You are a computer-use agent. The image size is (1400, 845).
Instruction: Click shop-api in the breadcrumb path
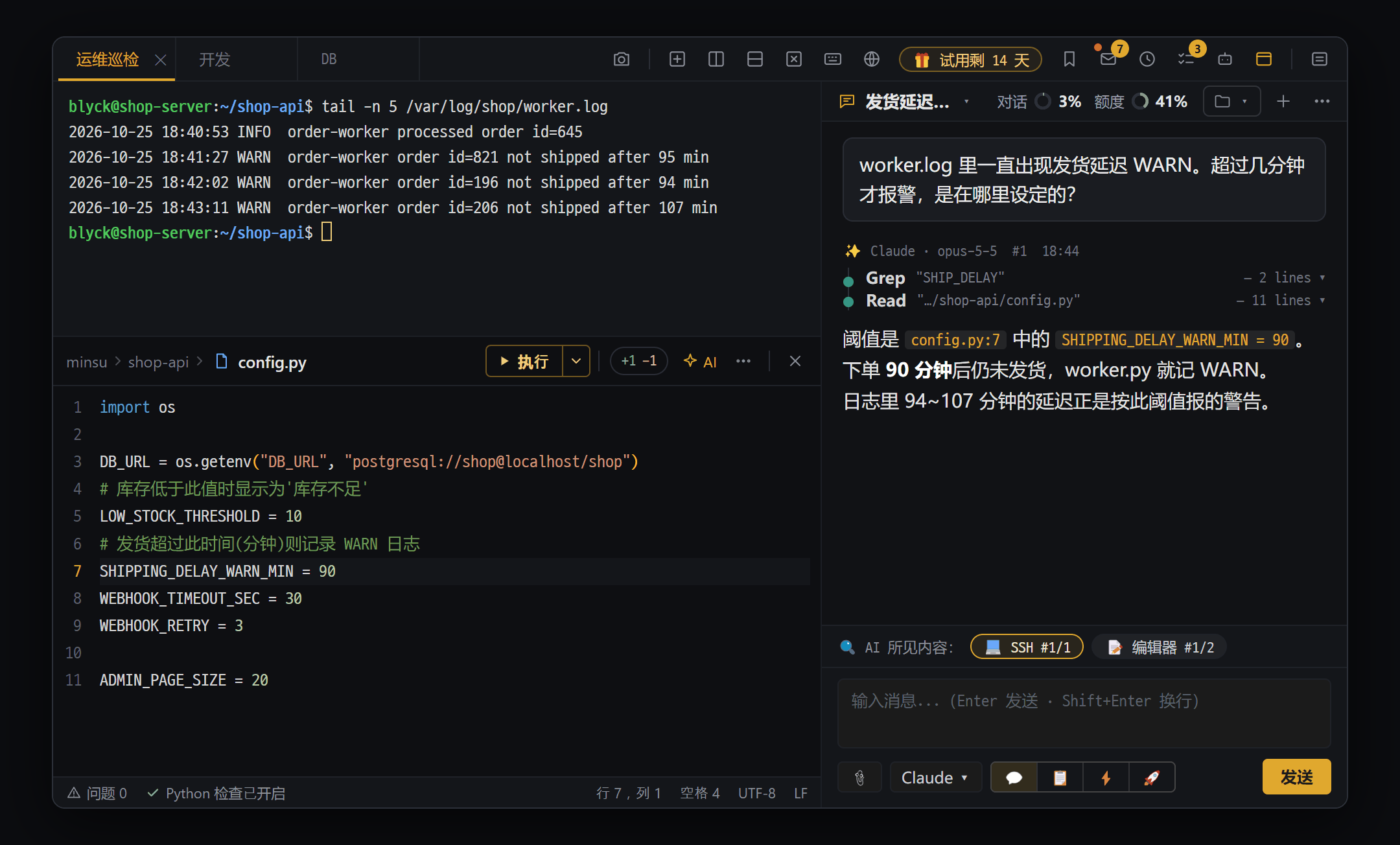pyautogui.click(x=158, y=362)
